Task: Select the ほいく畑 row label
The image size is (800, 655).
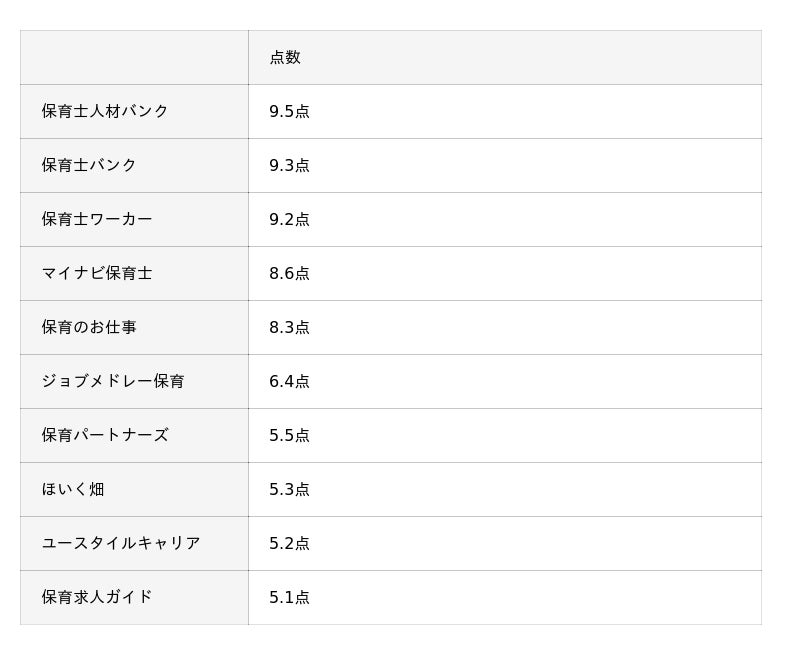Action: pyautogui.click(x=73, y=489)
